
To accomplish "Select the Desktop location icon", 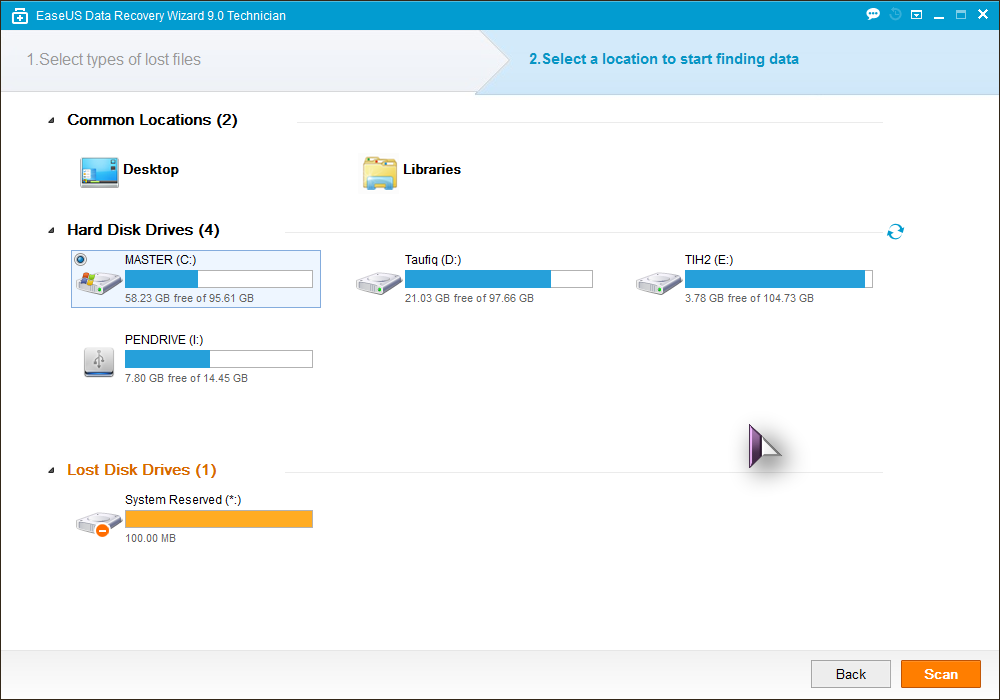I will (99, 172).
